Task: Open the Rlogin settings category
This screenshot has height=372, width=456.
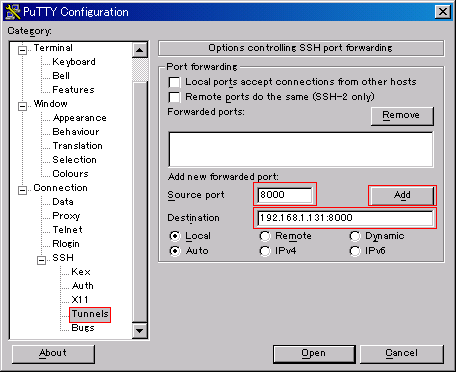Action: [x=66, y=244]
